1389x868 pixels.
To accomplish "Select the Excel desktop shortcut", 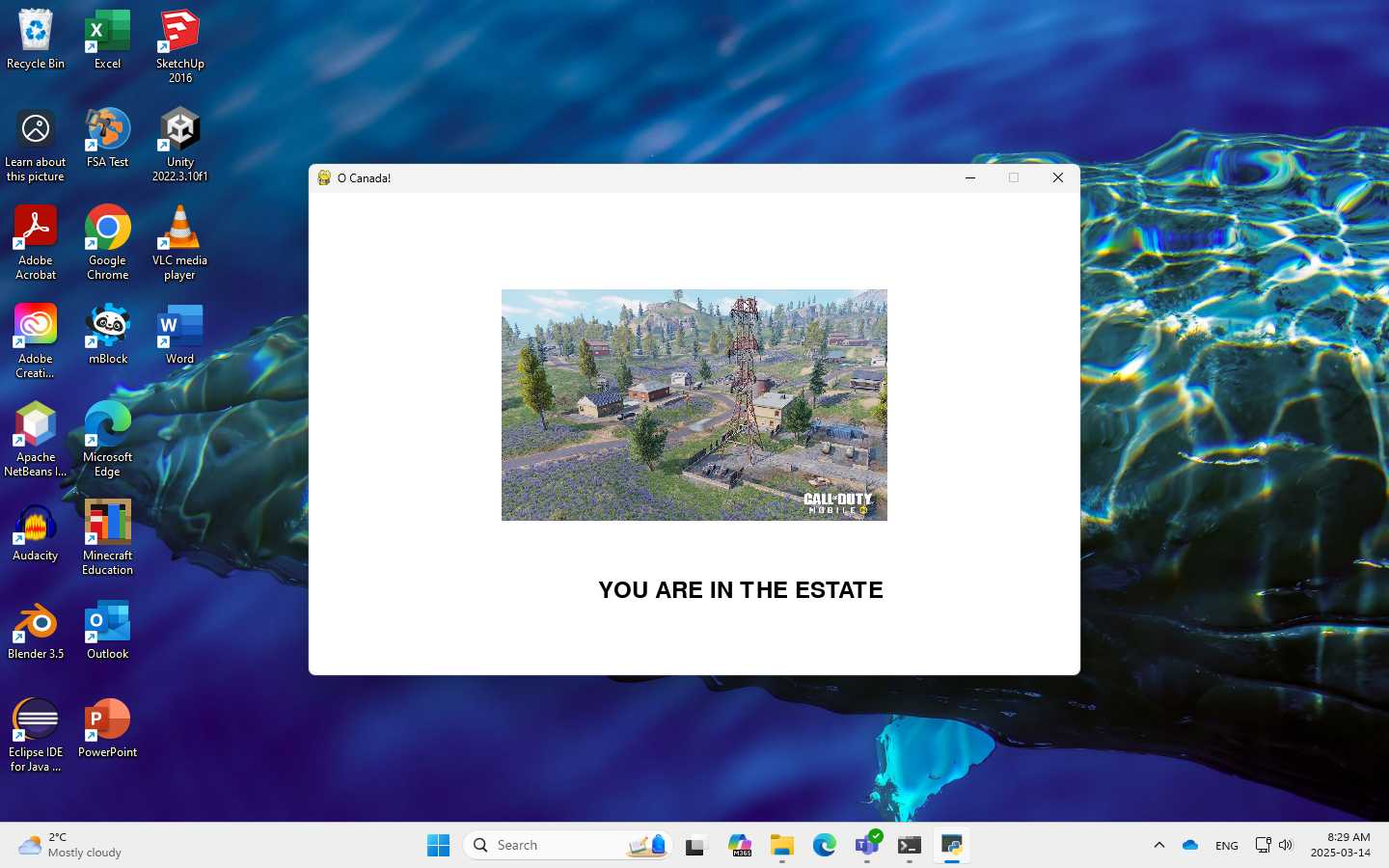I will 107,40.
